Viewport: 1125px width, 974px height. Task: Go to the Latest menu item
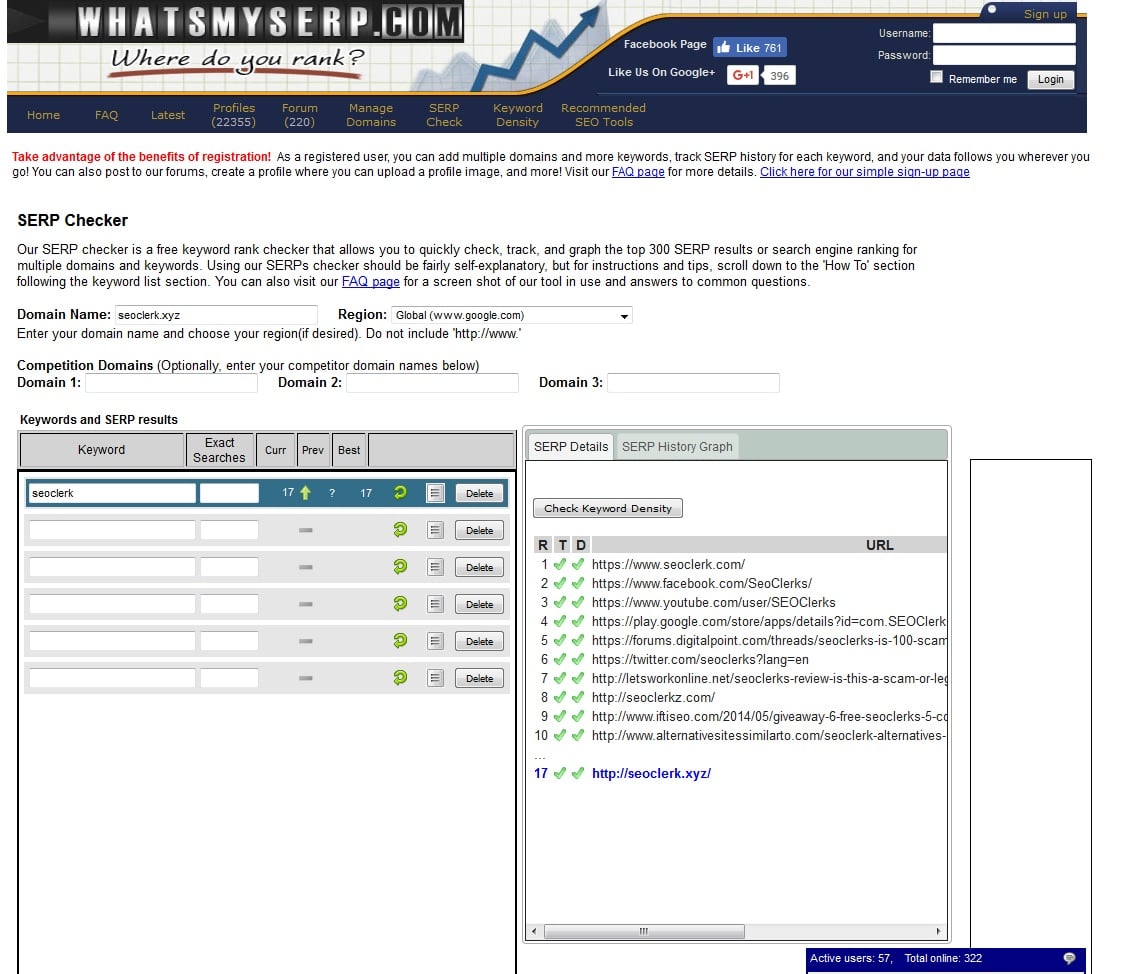[168, 115]
